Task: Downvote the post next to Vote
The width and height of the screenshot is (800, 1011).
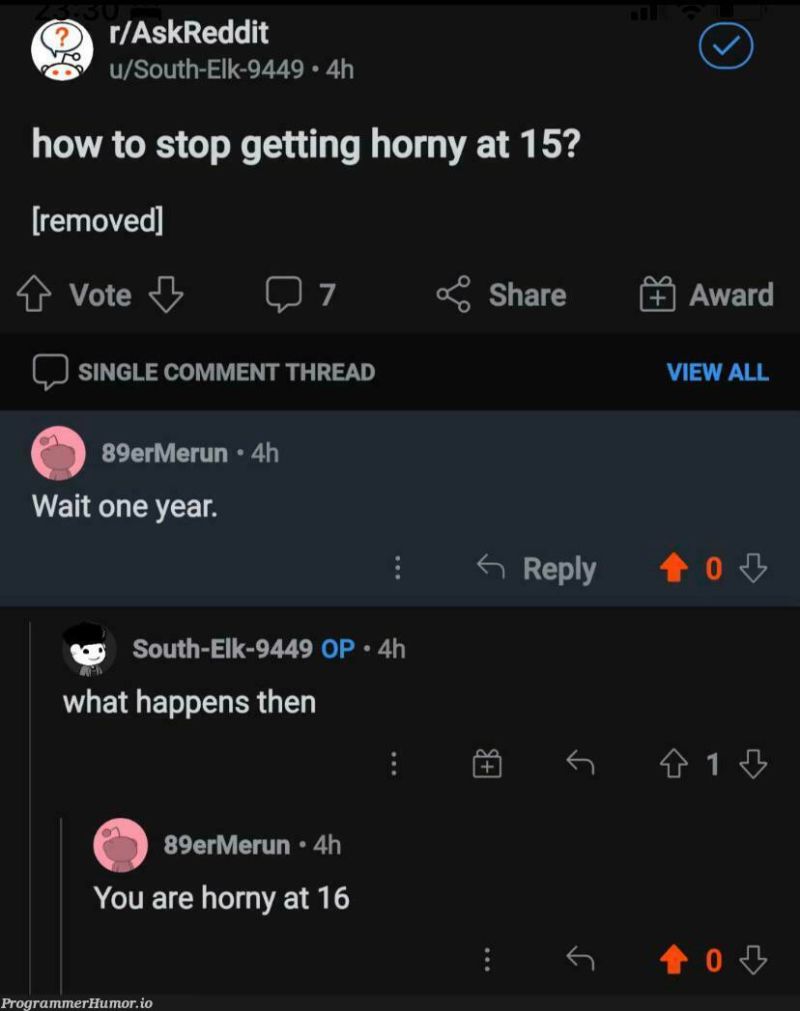Action: 166,295
